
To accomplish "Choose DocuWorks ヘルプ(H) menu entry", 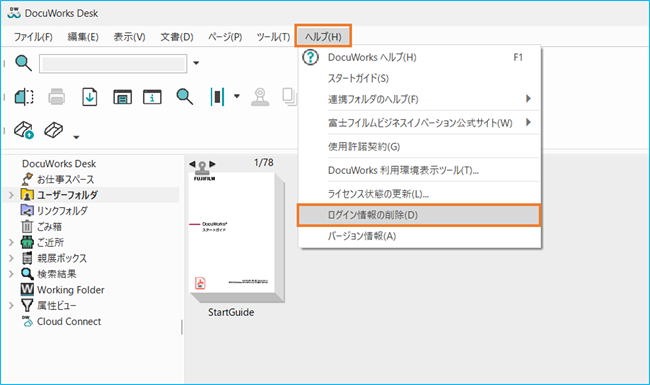I will (420, 57).
